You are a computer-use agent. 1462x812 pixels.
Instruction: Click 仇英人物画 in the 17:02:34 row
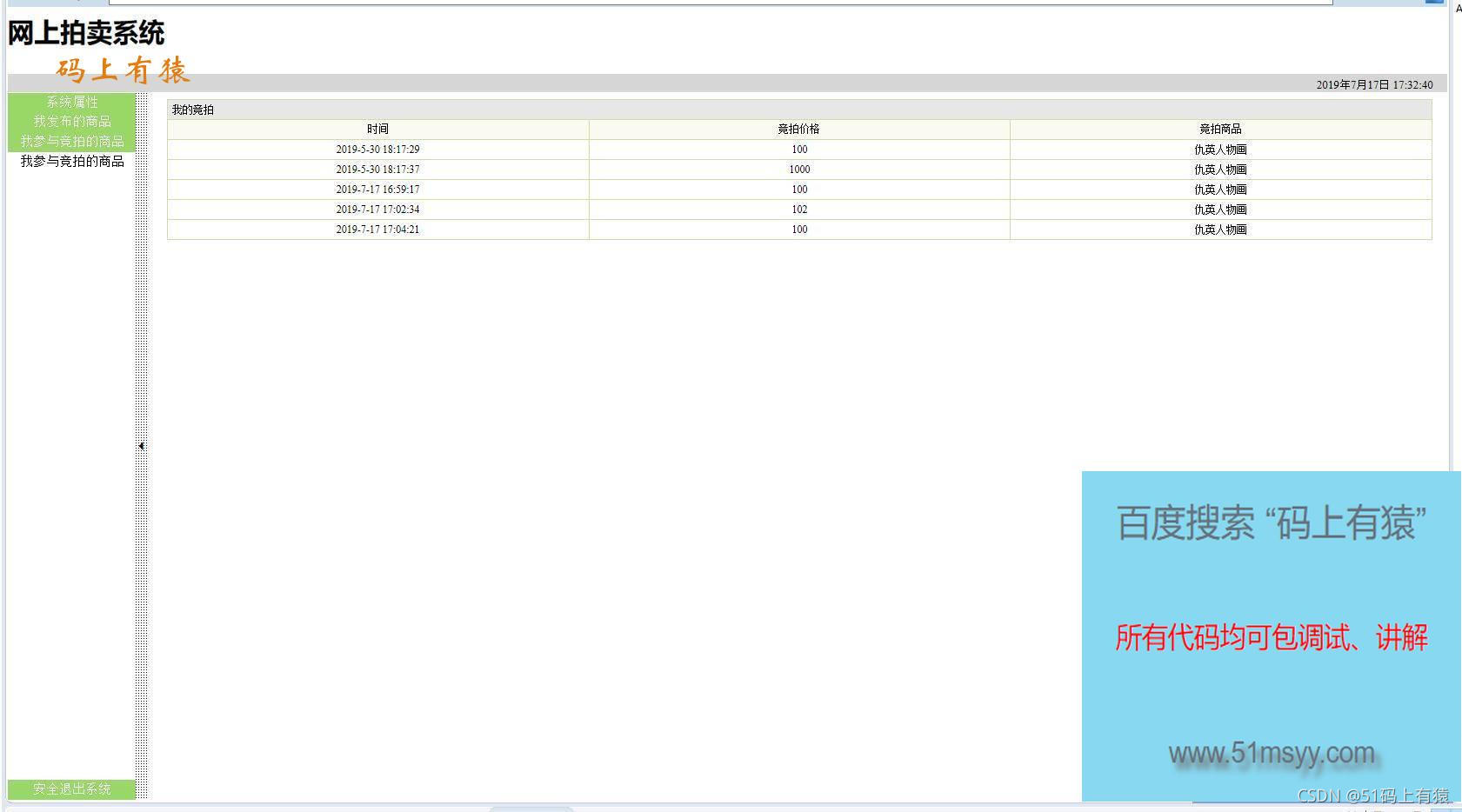click(1220, 210)
